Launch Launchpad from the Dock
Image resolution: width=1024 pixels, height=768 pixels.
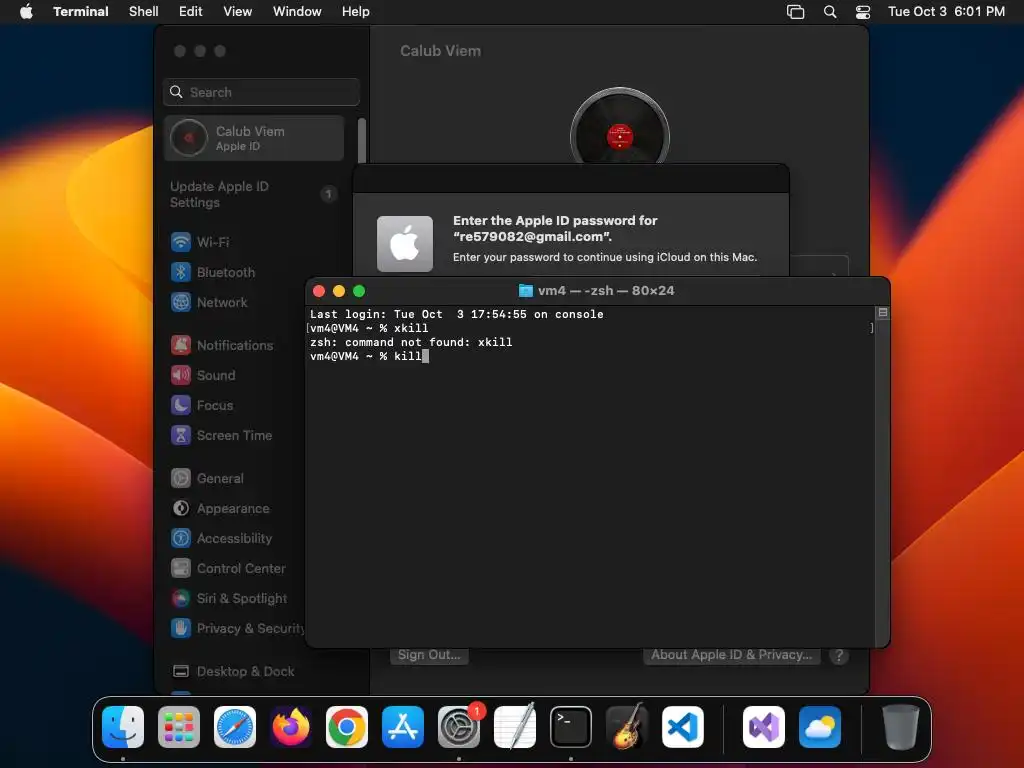pyautogui.click(x=179, y=727)
